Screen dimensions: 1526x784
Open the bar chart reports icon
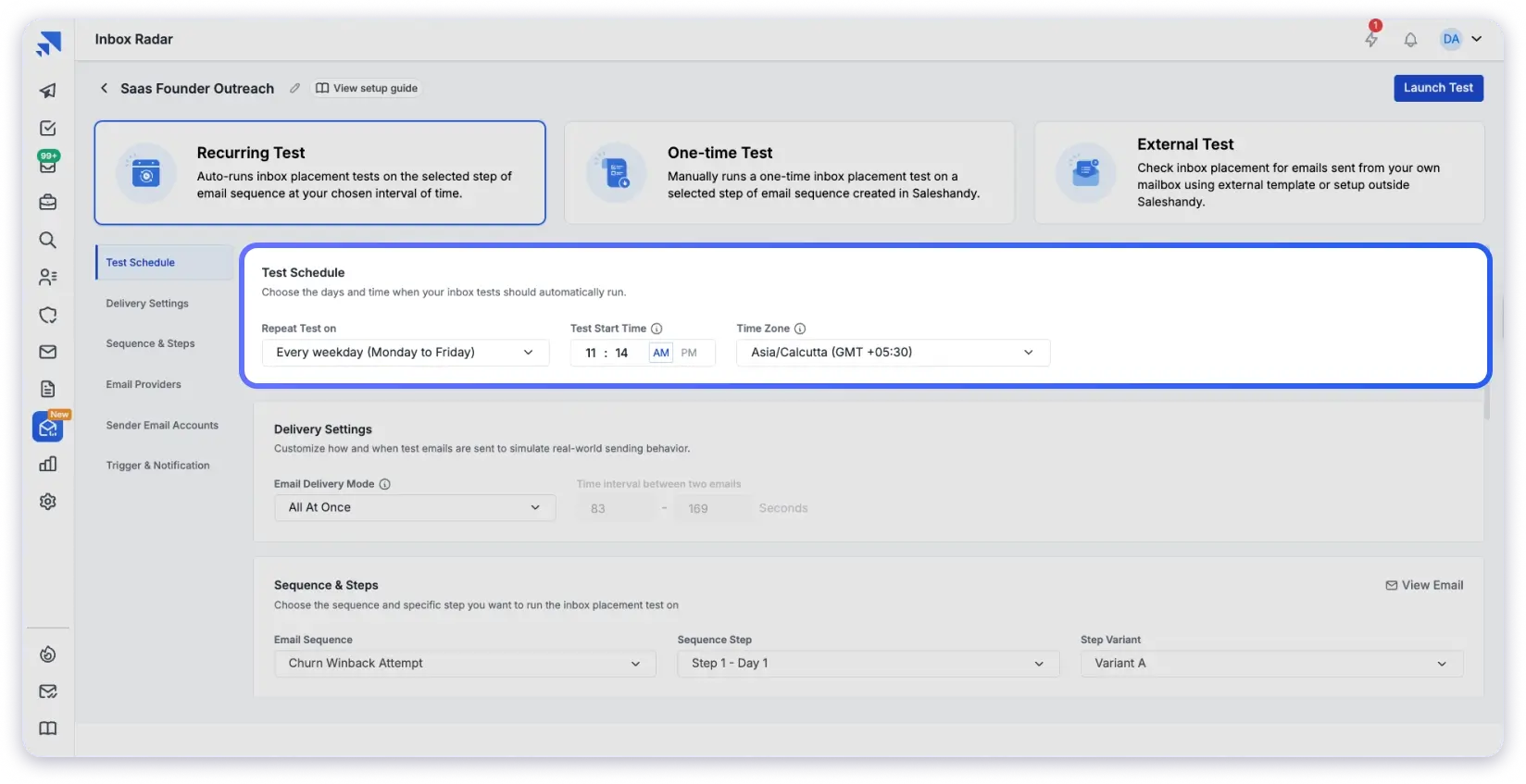pos(48,465)
